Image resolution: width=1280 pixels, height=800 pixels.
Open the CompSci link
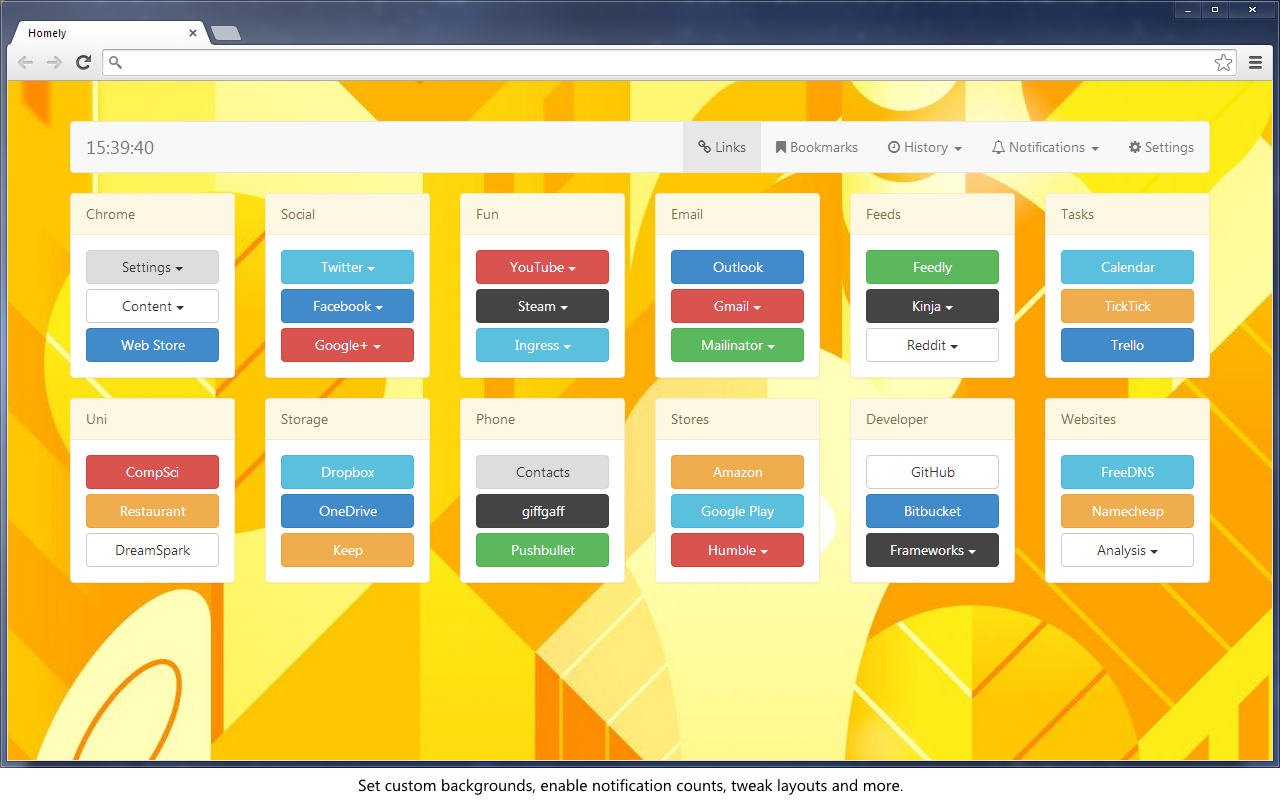(152, 472)
